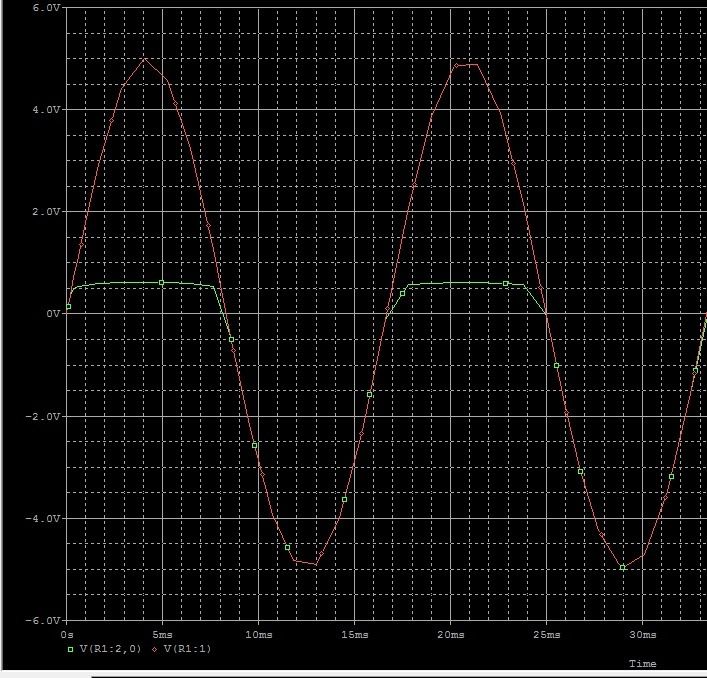Click the 4.0V y-axis label

point(46,110)
